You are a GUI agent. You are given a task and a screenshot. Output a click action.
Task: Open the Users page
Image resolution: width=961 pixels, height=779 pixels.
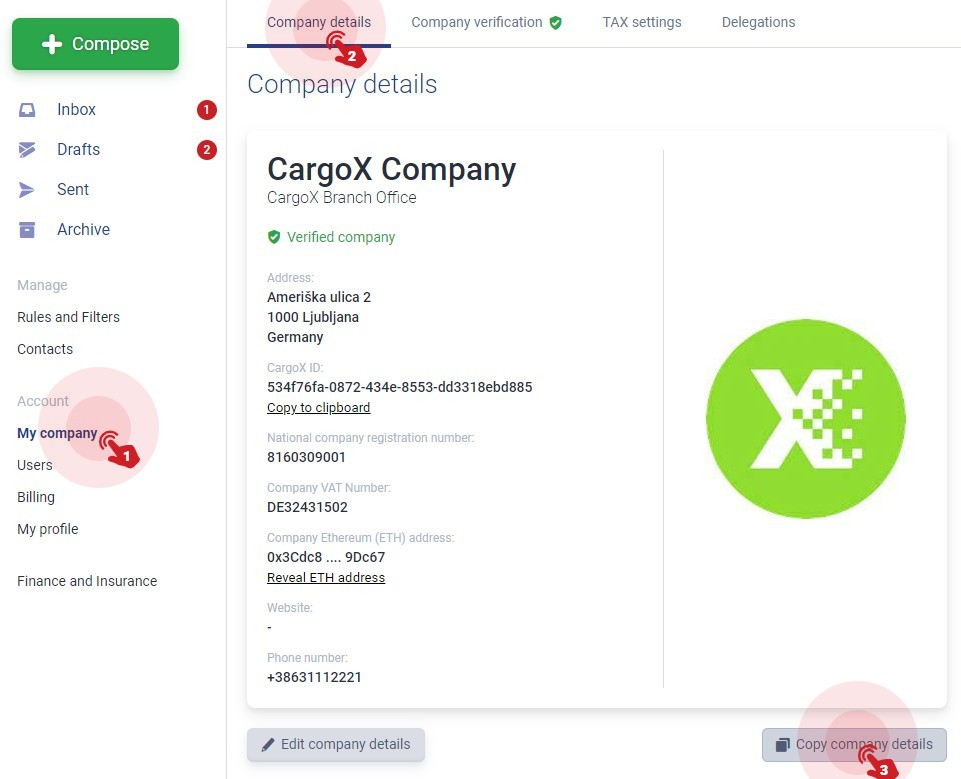point(35,465)
